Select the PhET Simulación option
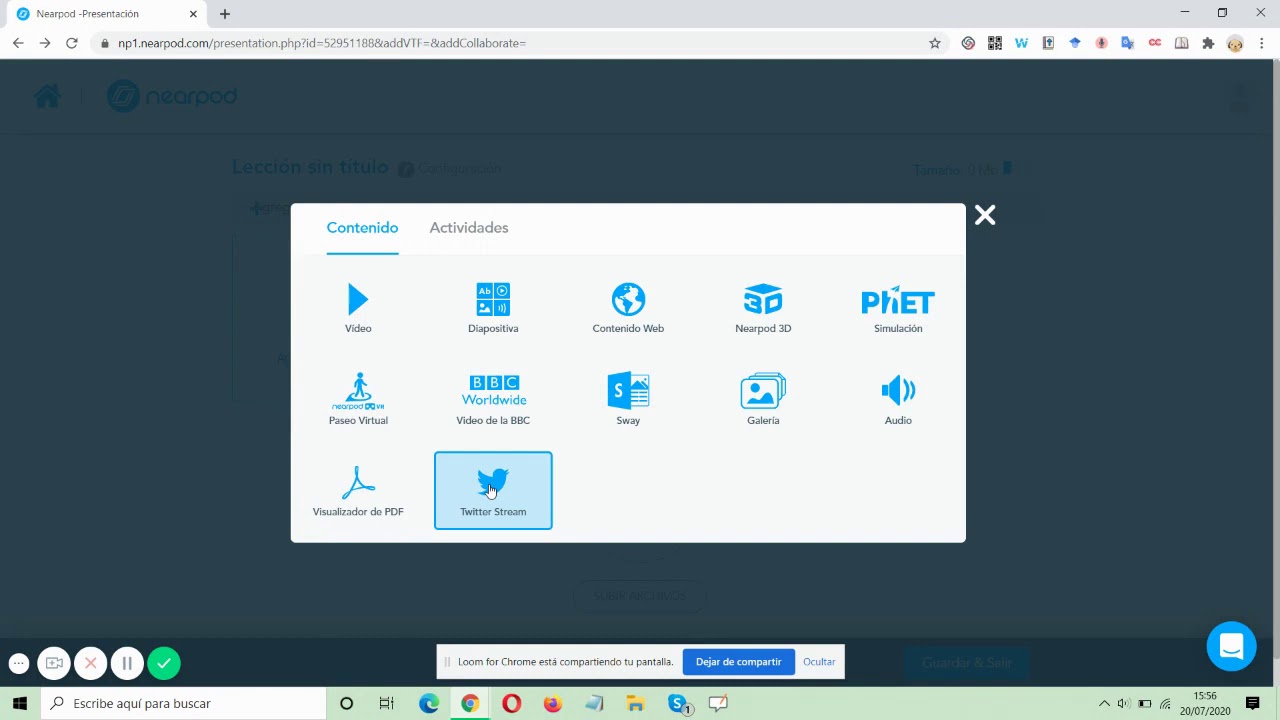Image resolution: width=1280 pixels, height=720 pixels. click(898, 307)
